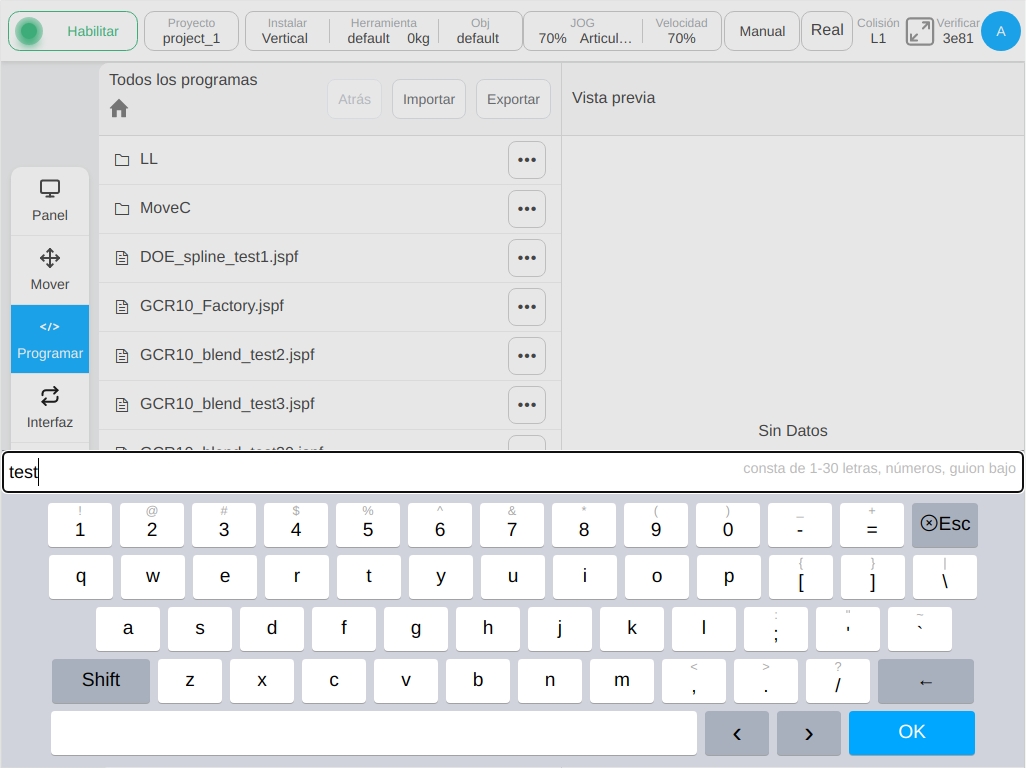
Task: Tap the semicolon key
Action: click(775, 629)
